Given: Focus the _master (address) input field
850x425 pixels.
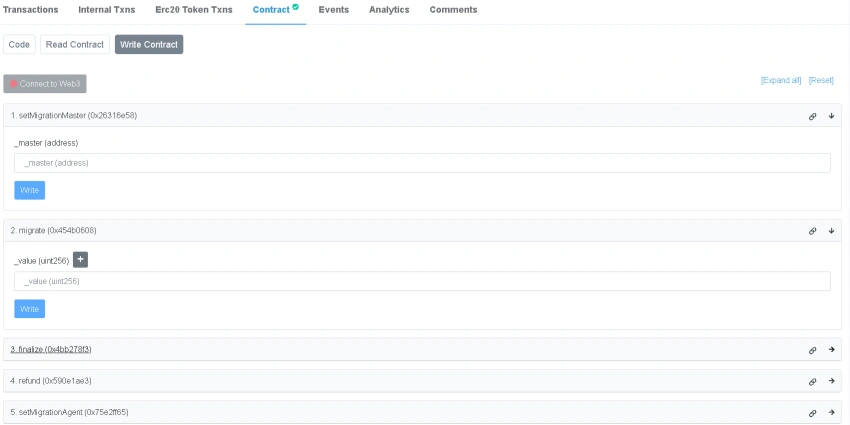Looking at the screenshot, I should [422, 163].
